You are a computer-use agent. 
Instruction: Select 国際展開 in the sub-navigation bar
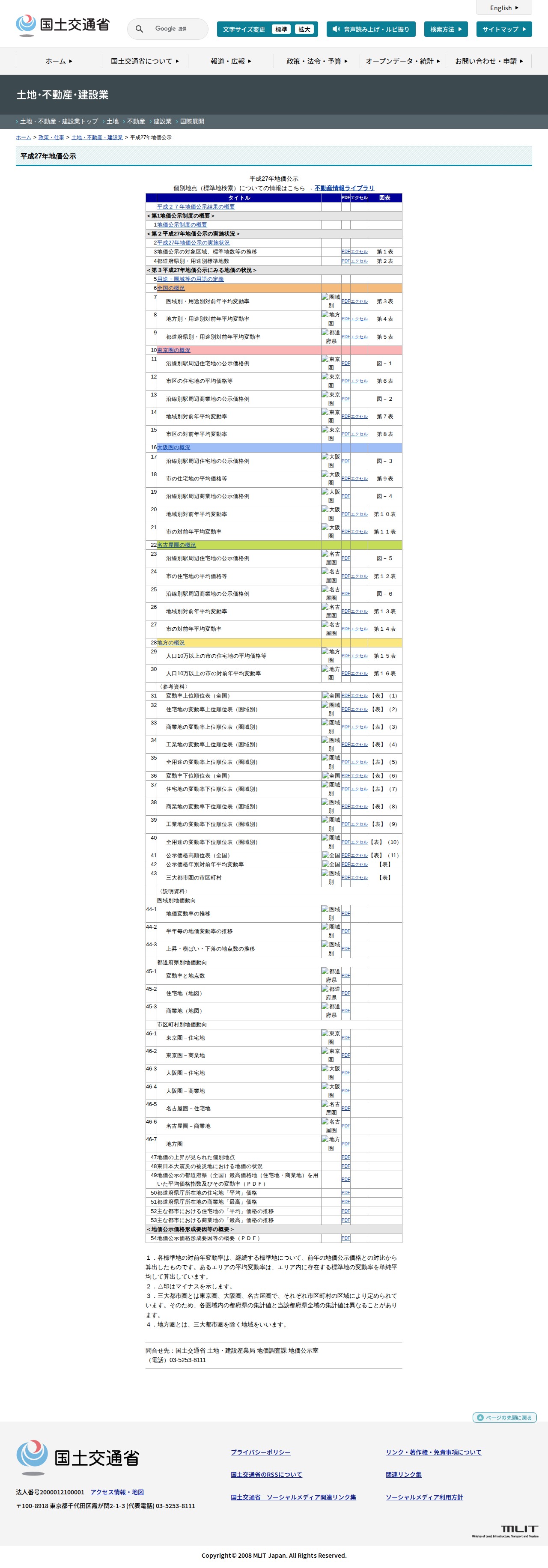192,121
